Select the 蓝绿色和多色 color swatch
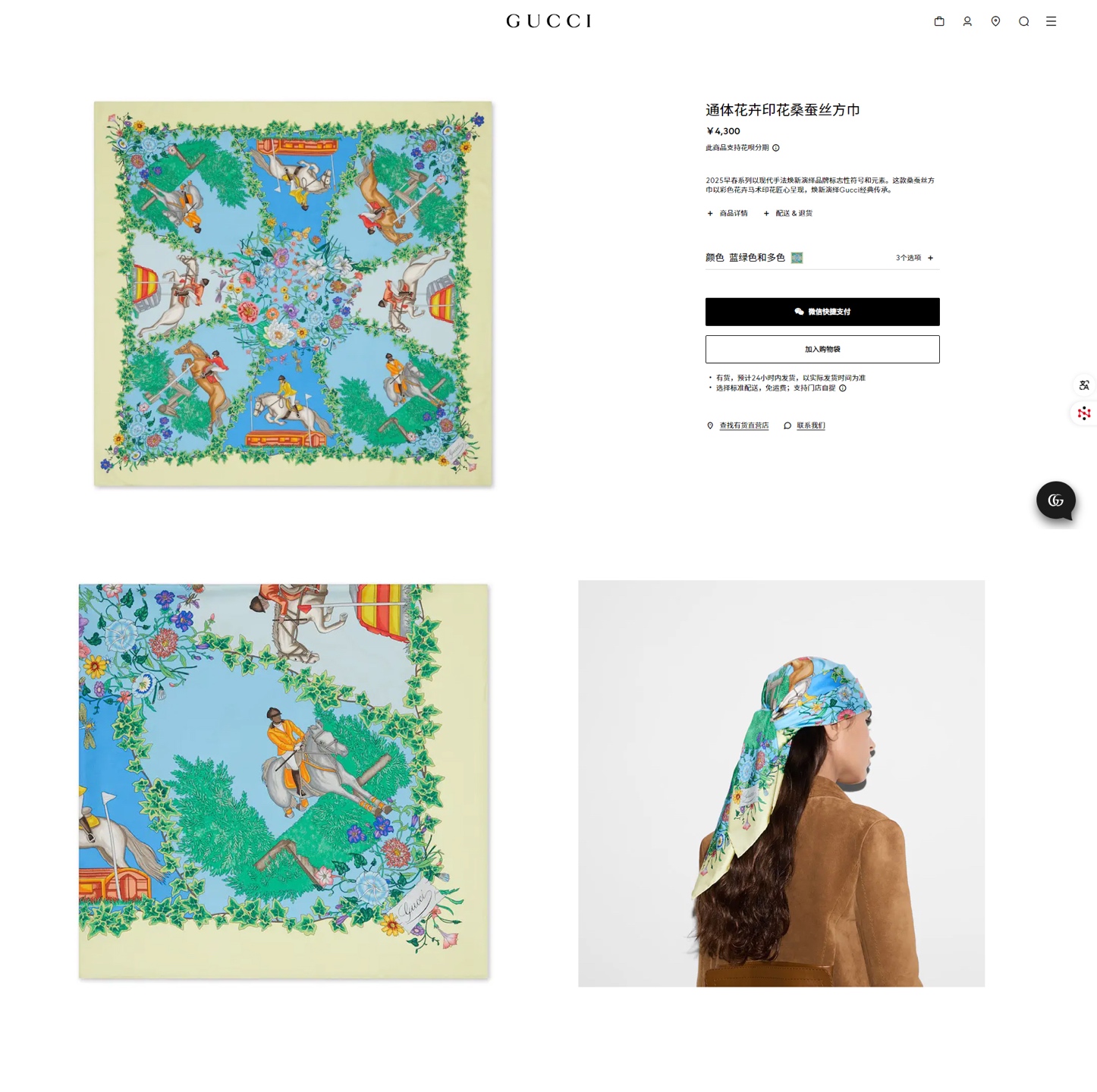This screenshot has height=1092, width=1097. pyautogui.click(x=797, y=258)
